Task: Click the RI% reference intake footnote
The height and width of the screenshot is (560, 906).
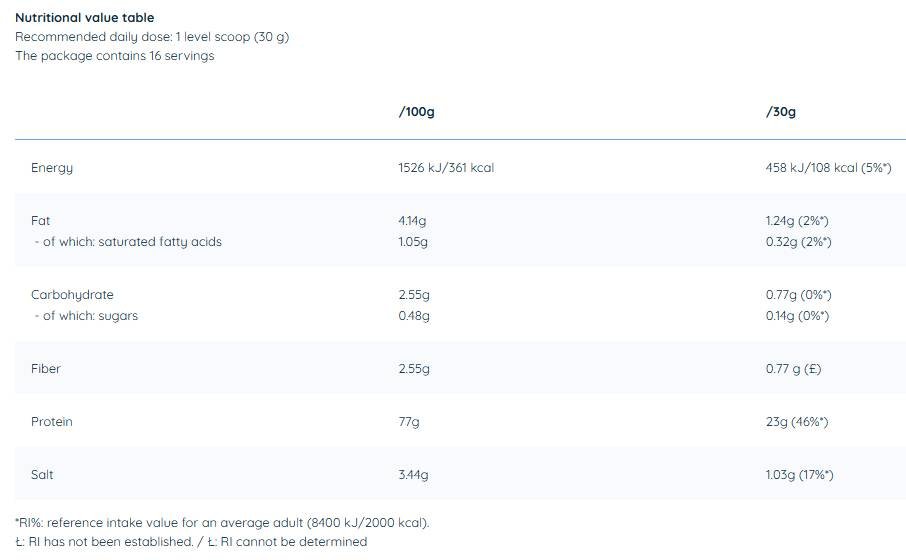Action: click(222, 523)
